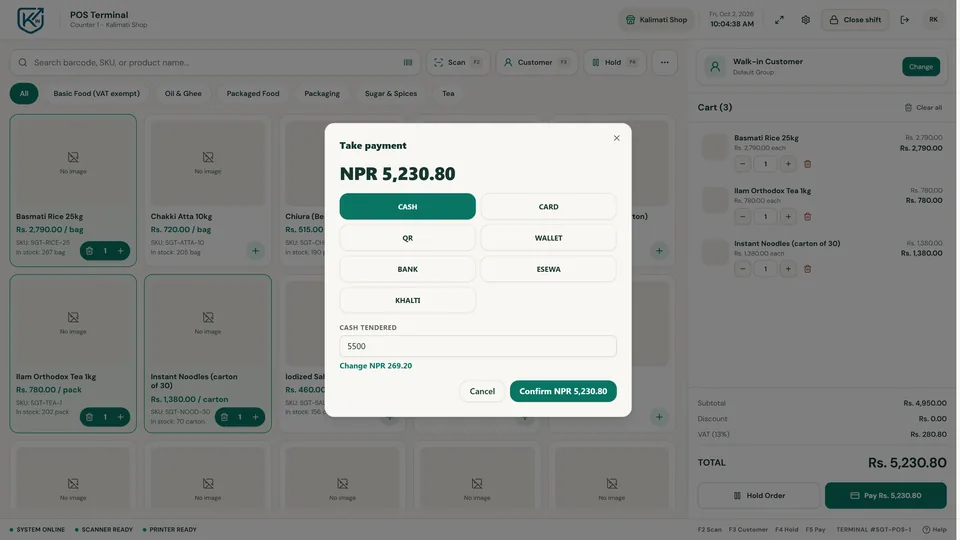960x540 pixels.
Task: Filter by Tea category
Action: [448, 94]
